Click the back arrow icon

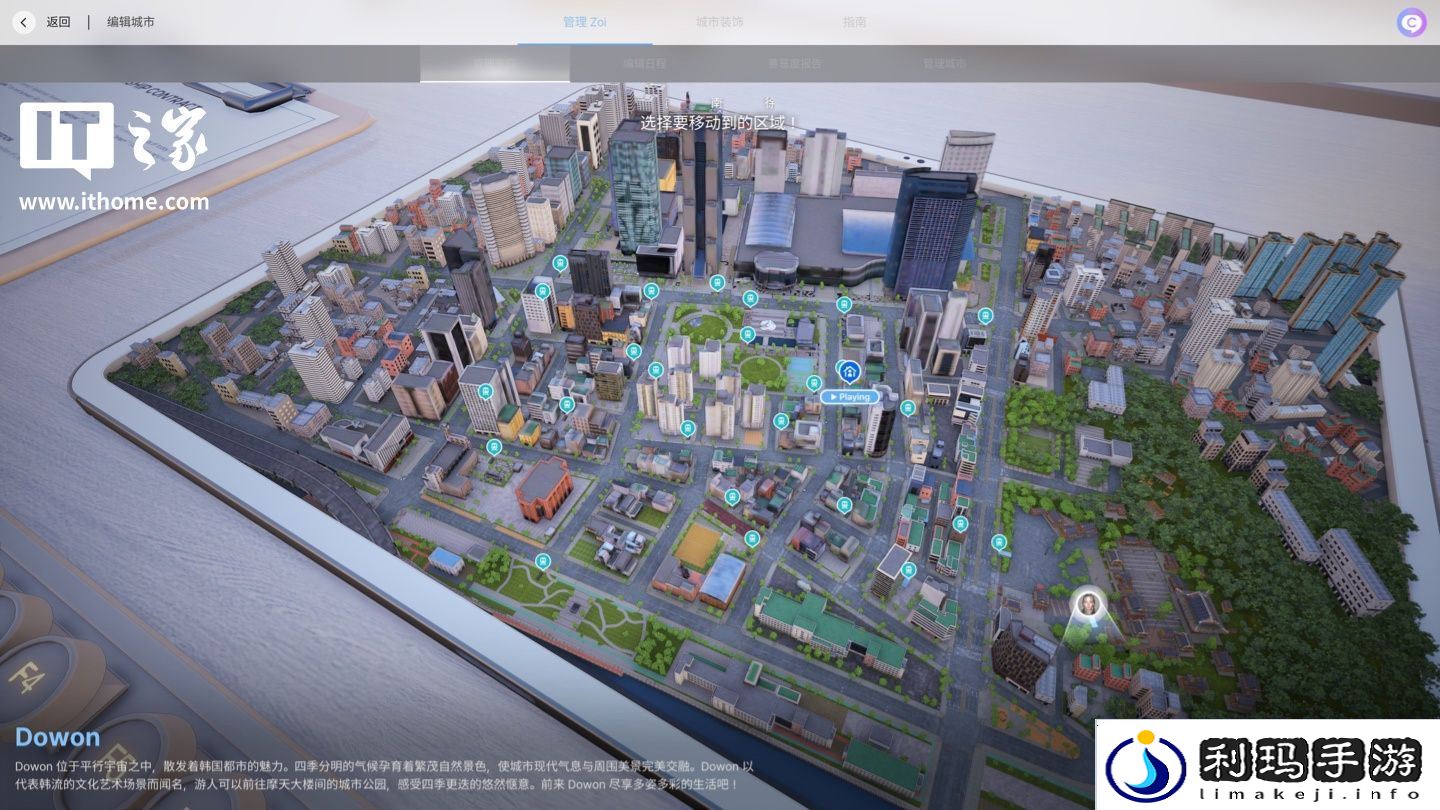24,22
